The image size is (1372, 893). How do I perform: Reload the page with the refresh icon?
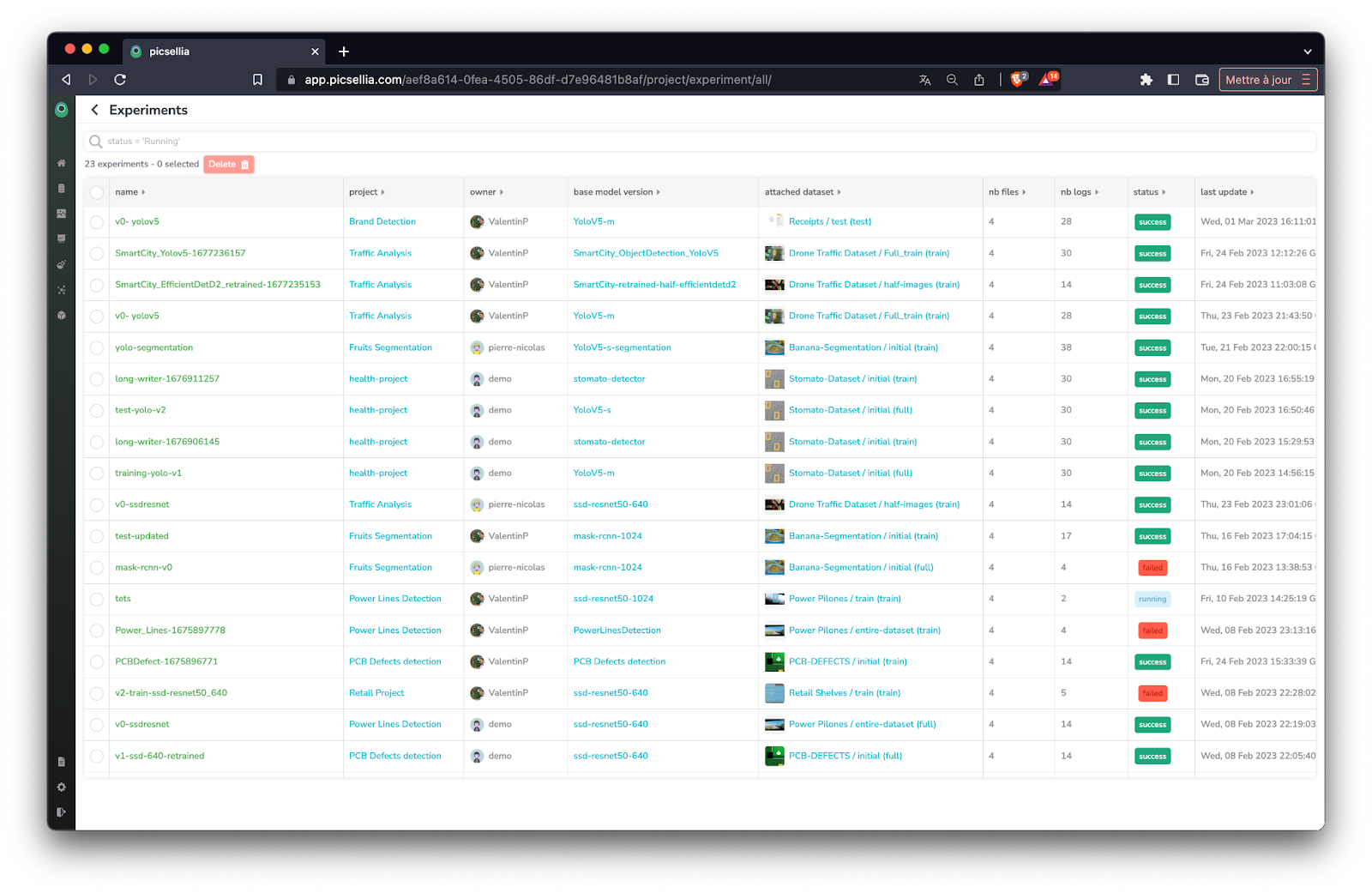(x=120, y=80)
